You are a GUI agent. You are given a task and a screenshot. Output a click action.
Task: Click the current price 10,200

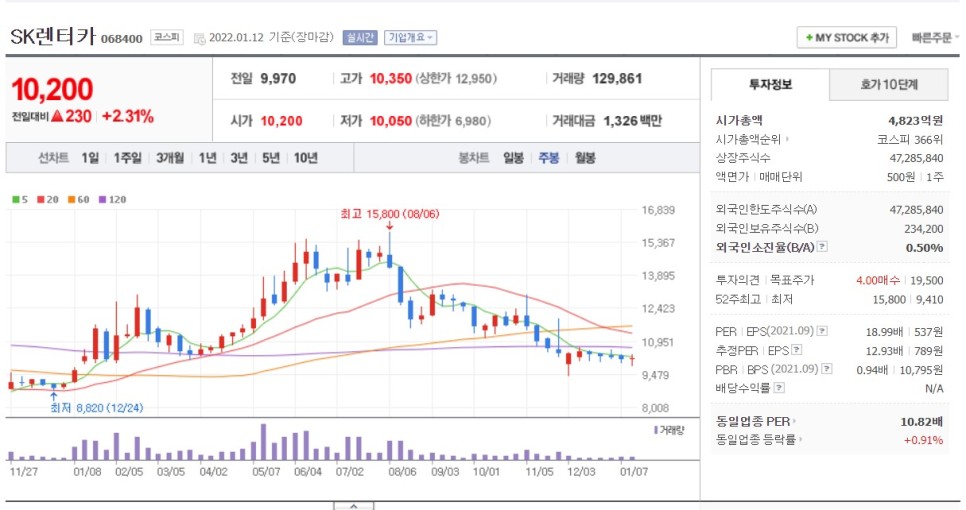(52, 89)
